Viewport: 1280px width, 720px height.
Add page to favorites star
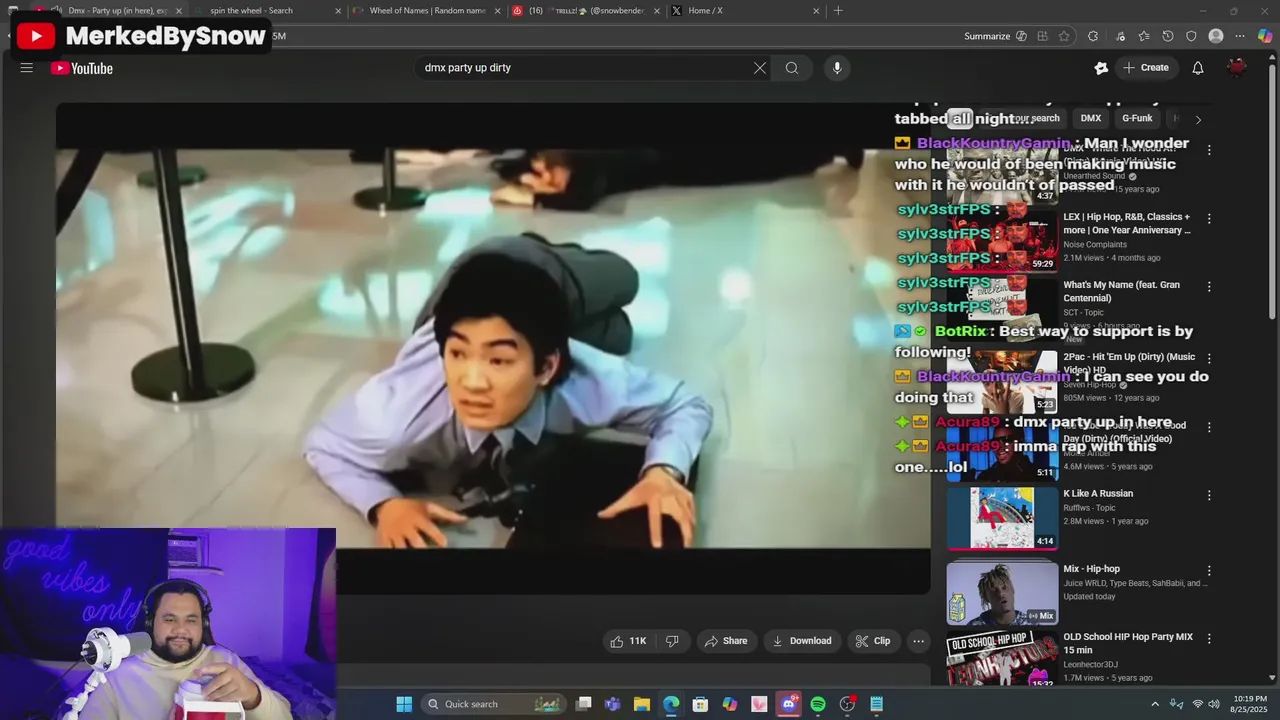pos(1064,36)
